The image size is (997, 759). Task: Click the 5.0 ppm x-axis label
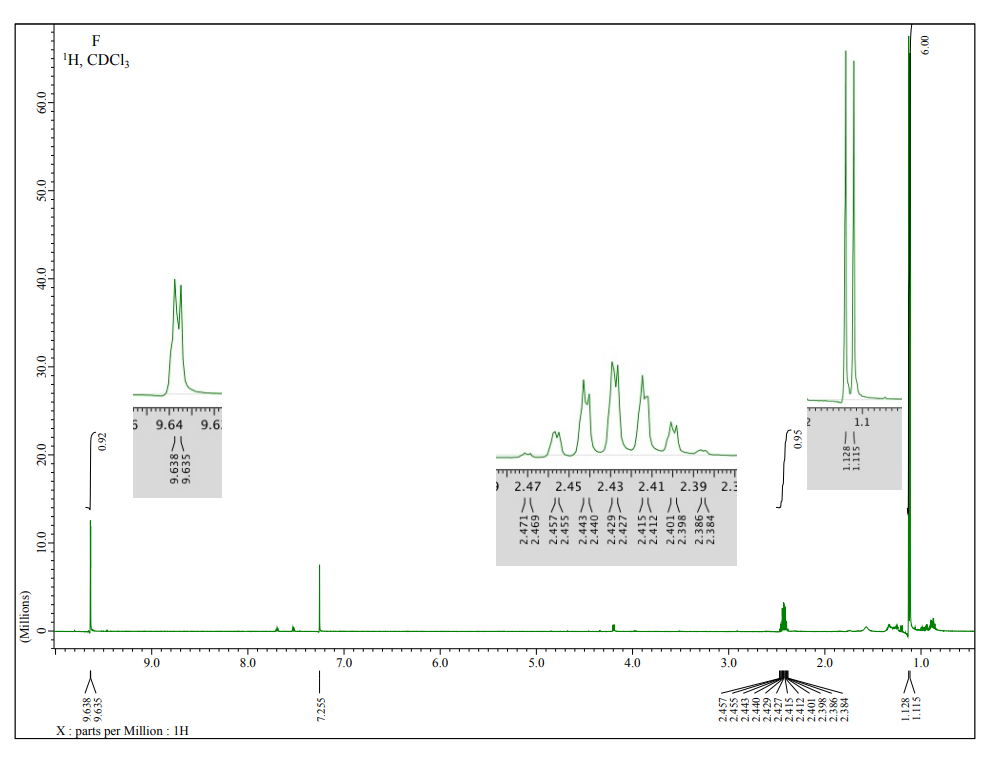pos(536,663)
